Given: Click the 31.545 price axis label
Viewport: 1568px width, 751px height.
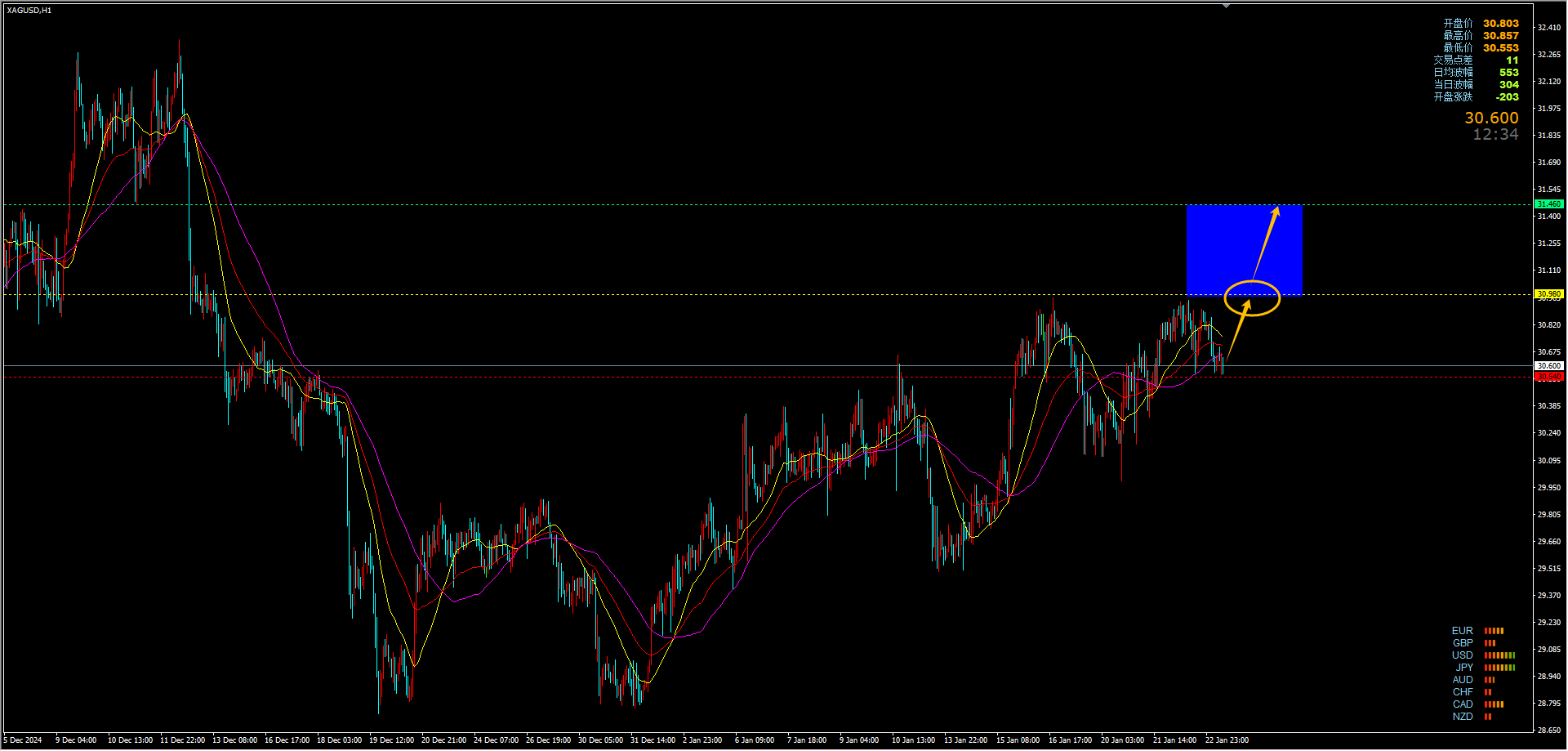Looking at the screenshot, I should [1549, 190].
